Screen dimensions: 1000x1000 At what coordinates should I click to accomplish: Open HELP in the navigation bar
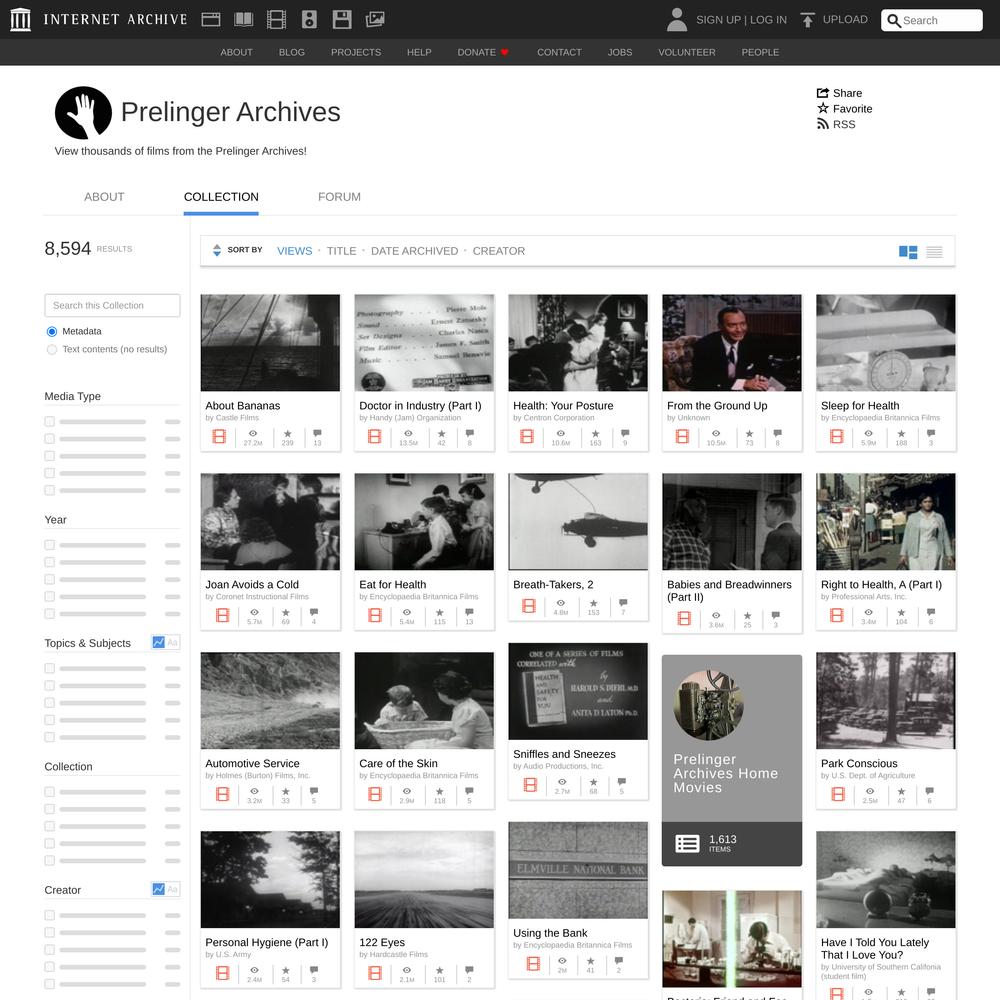pos(419,52)
